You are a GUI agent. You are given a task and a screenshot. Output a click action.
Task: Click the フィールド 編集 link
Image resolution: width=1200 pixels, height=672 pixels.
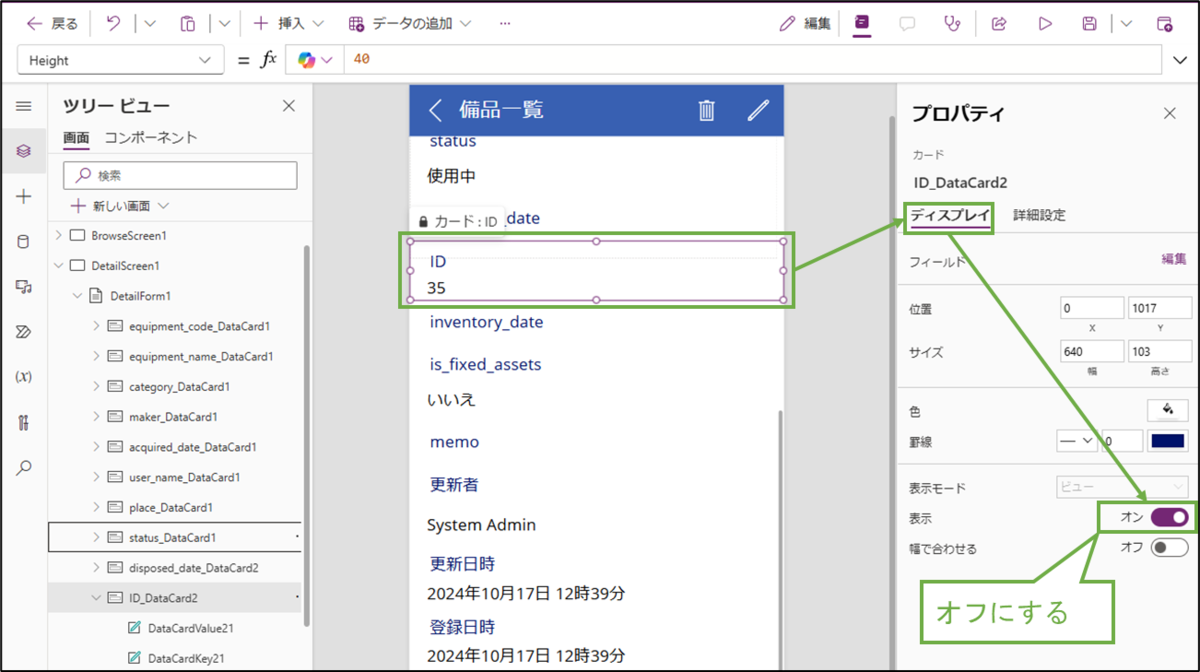point(1174,259)
